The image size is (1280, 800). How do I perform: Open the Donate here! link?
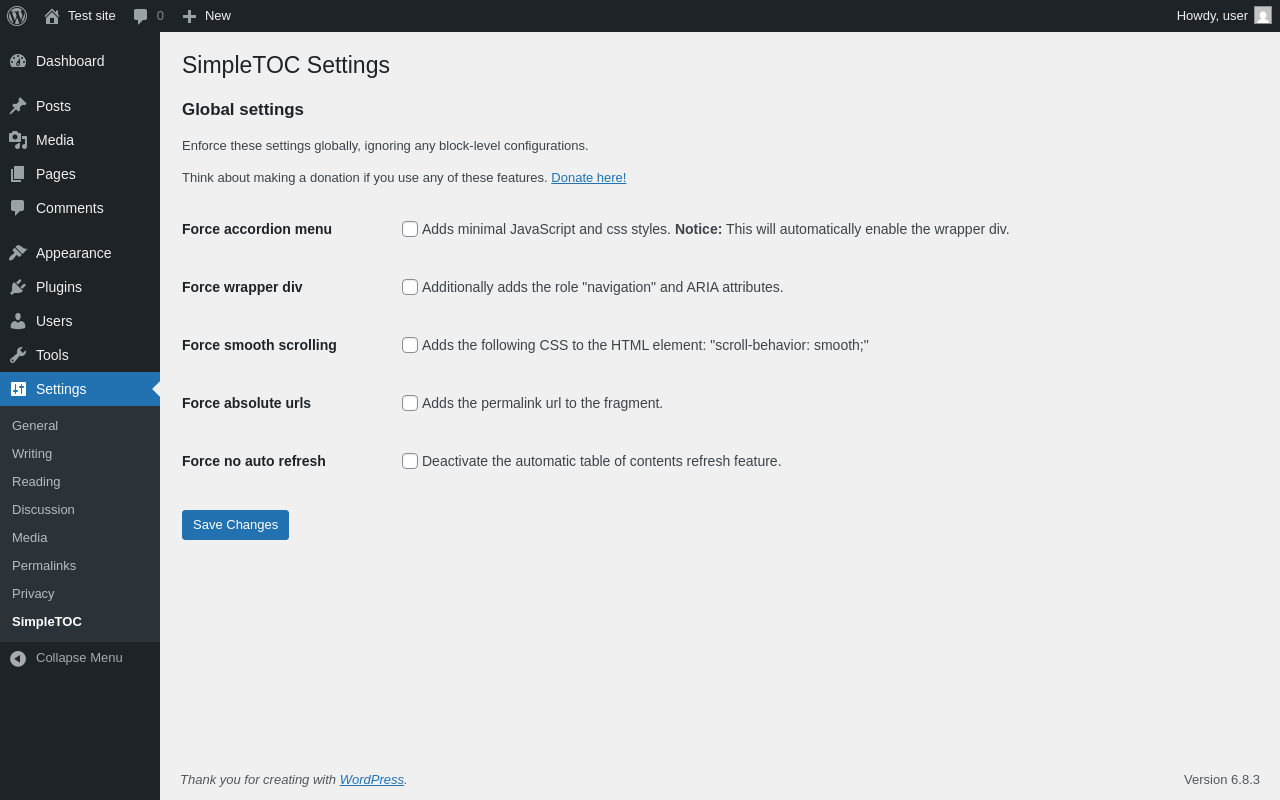click(588, 177)
